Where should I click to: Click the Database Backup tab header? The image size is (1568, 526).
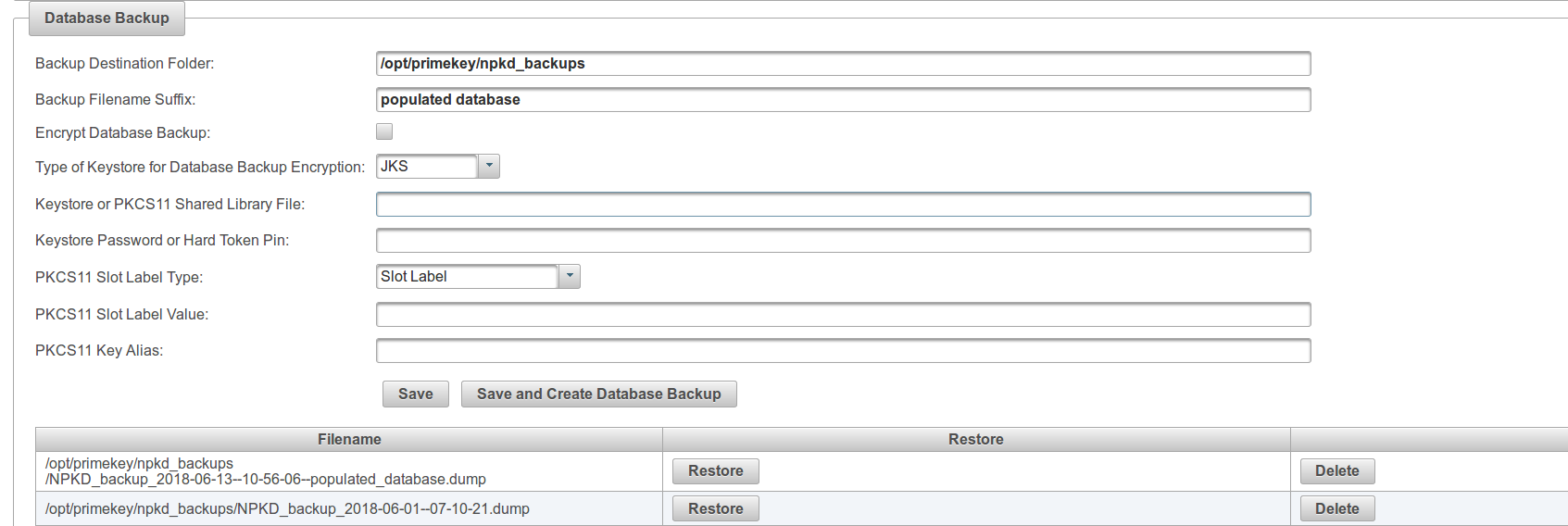tap(107, 19)
